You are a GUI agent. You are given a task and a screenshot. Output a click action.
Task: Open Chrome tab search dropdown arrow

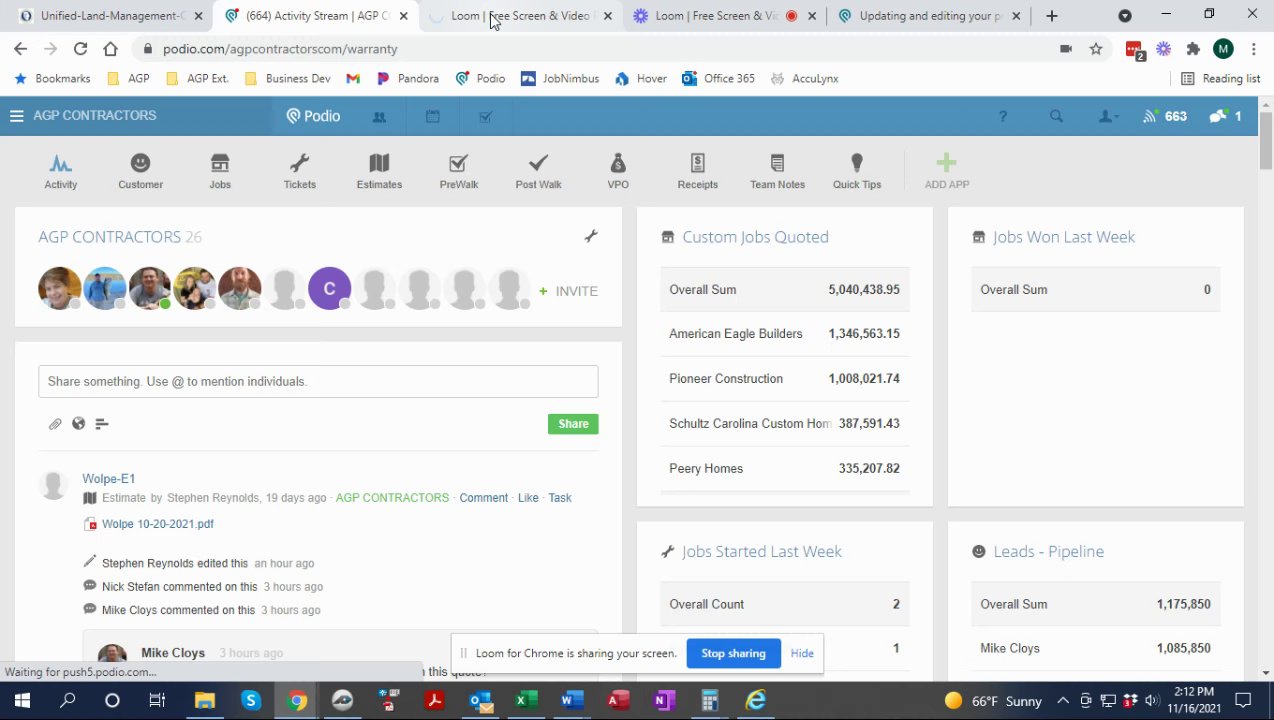[x=1125, y=16]
